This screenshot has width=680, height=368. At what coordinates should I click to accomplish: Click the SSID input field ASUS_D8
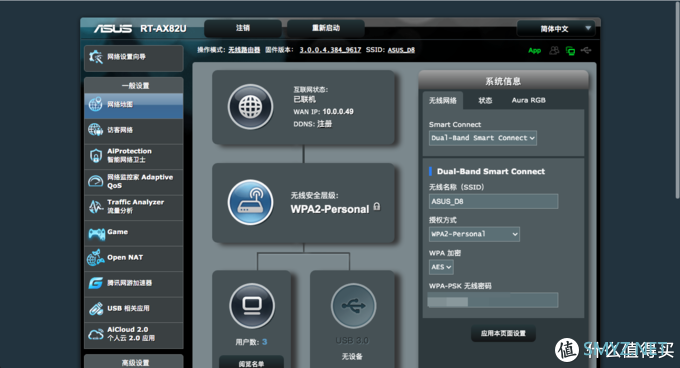[494, 202]
